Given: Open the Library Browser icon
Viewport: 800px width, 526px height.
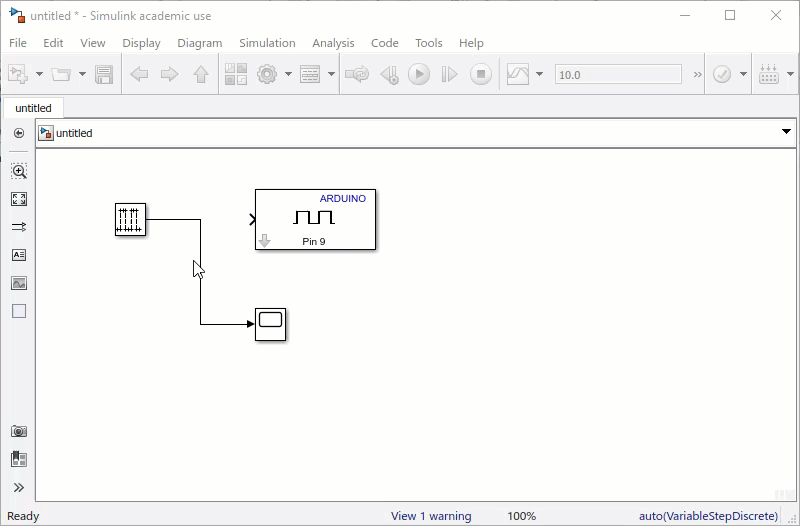Looking at the screenshot, I should click(x=236, y=74).
